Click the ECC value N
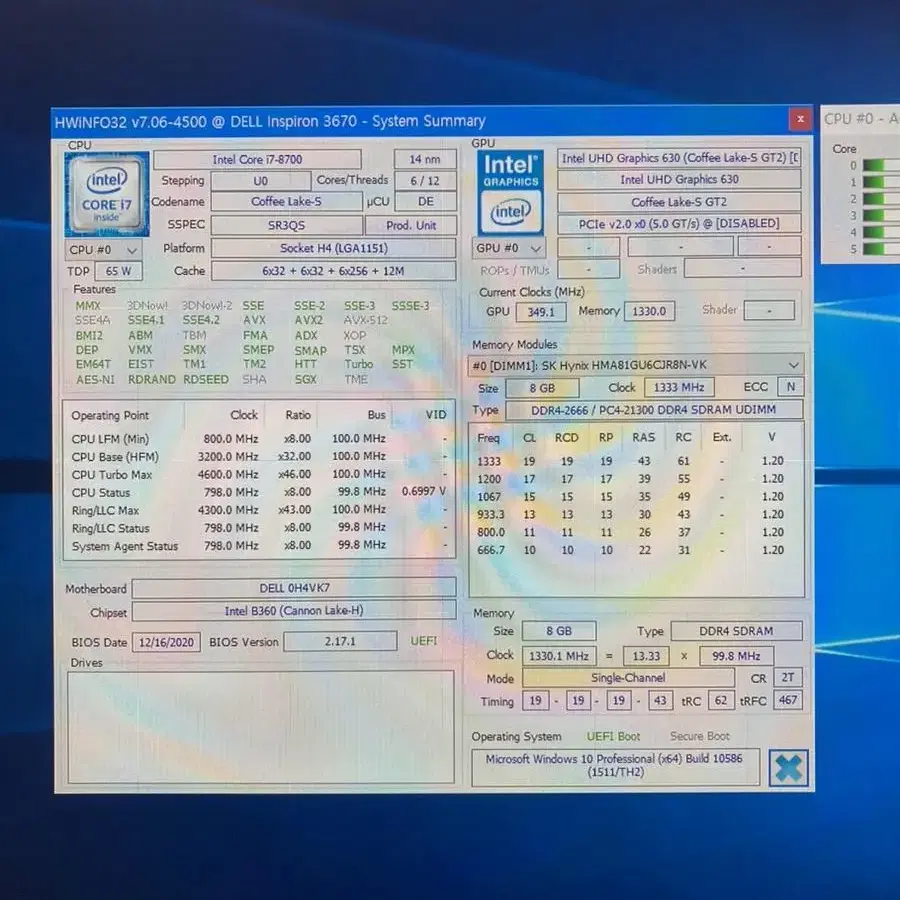This screenshot has height=900, width=900. pos(791,387)
